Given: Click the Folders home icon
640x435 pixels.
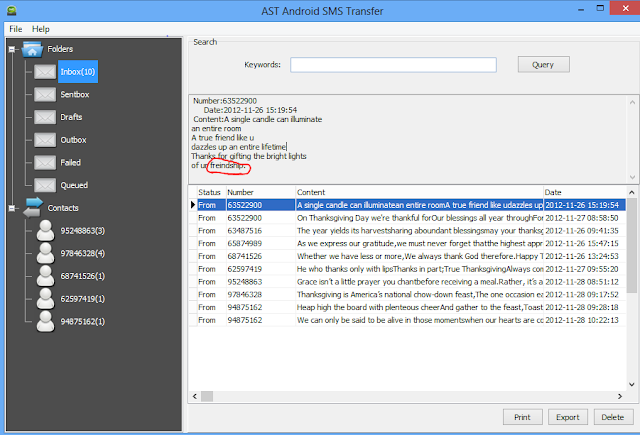Looking at the screenshot, I should [32, 49].
